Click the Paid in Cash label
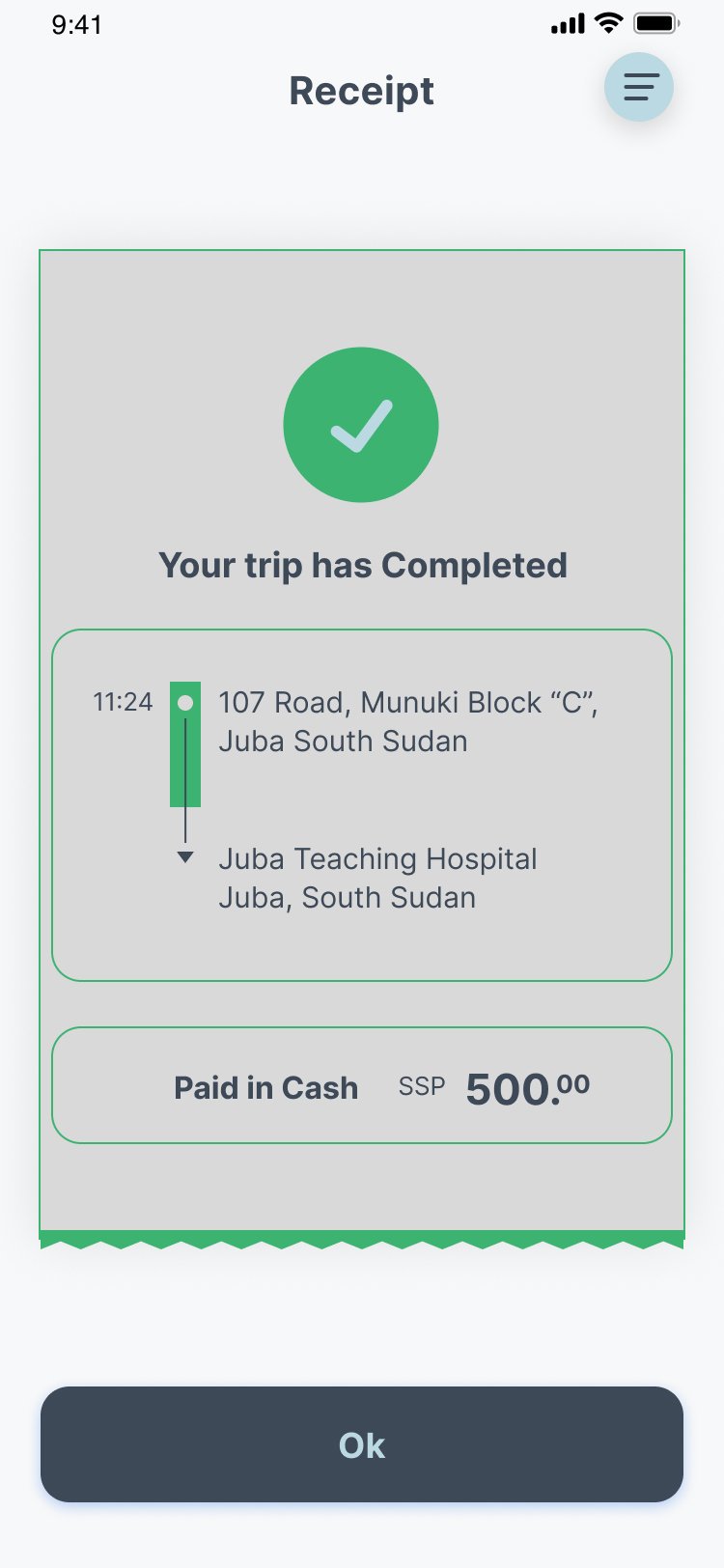The width and height of the screenshot is (724, 1568). coord(265,1088)
